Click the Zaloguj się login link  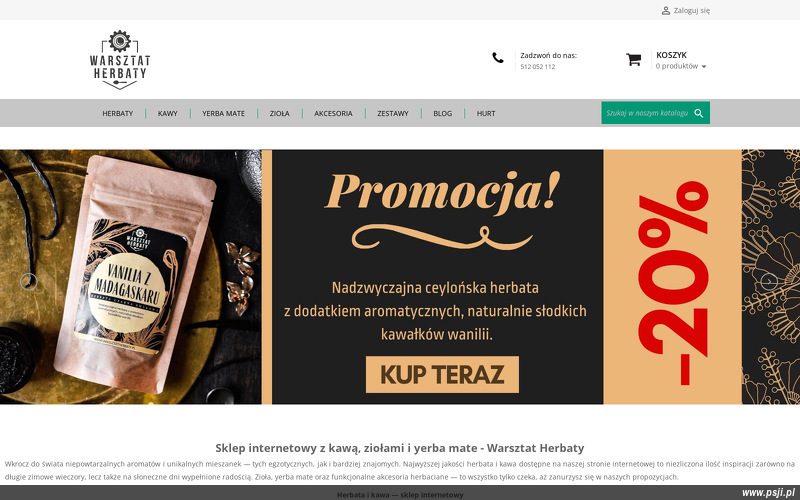tap(691, 10)
